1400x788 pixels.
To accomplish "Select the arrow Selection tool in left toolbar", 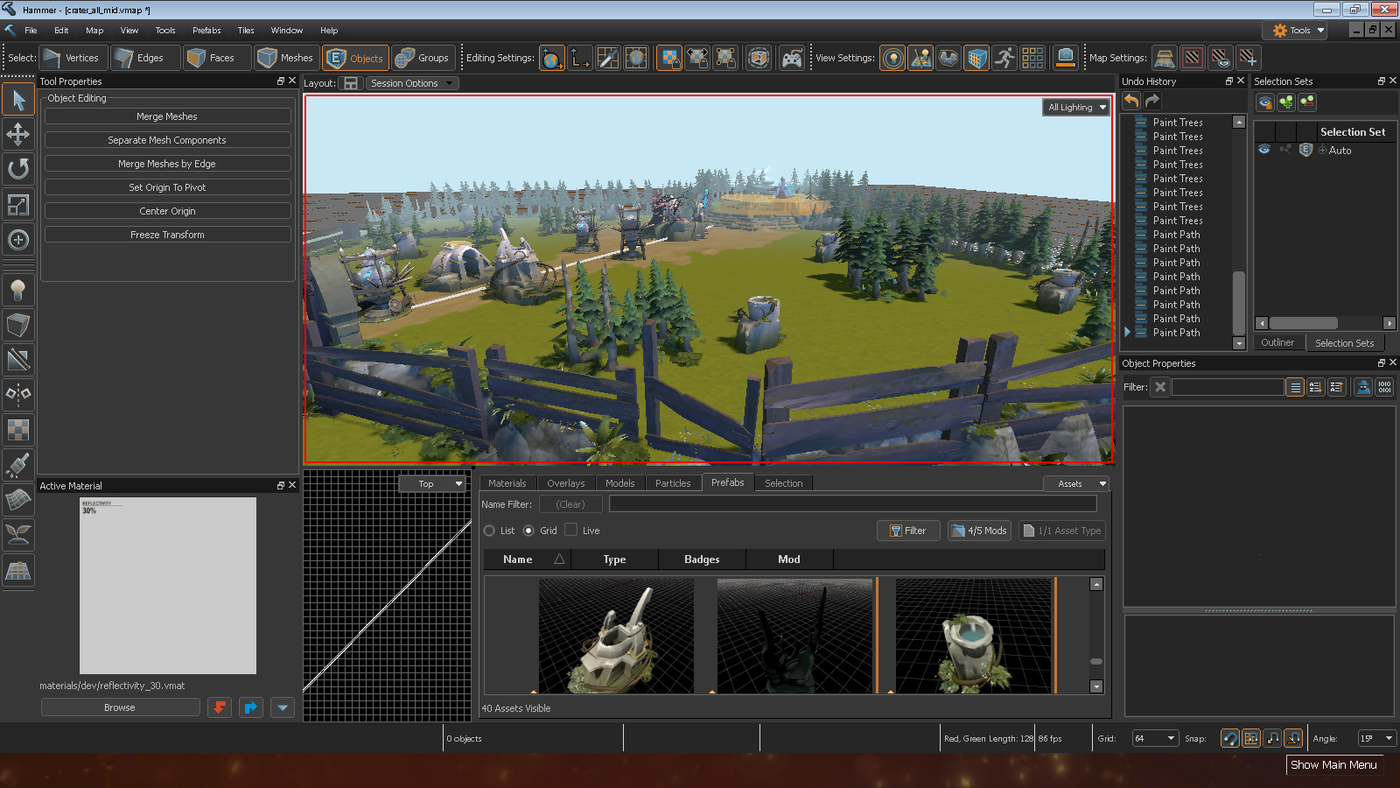I will click(18, 99).
